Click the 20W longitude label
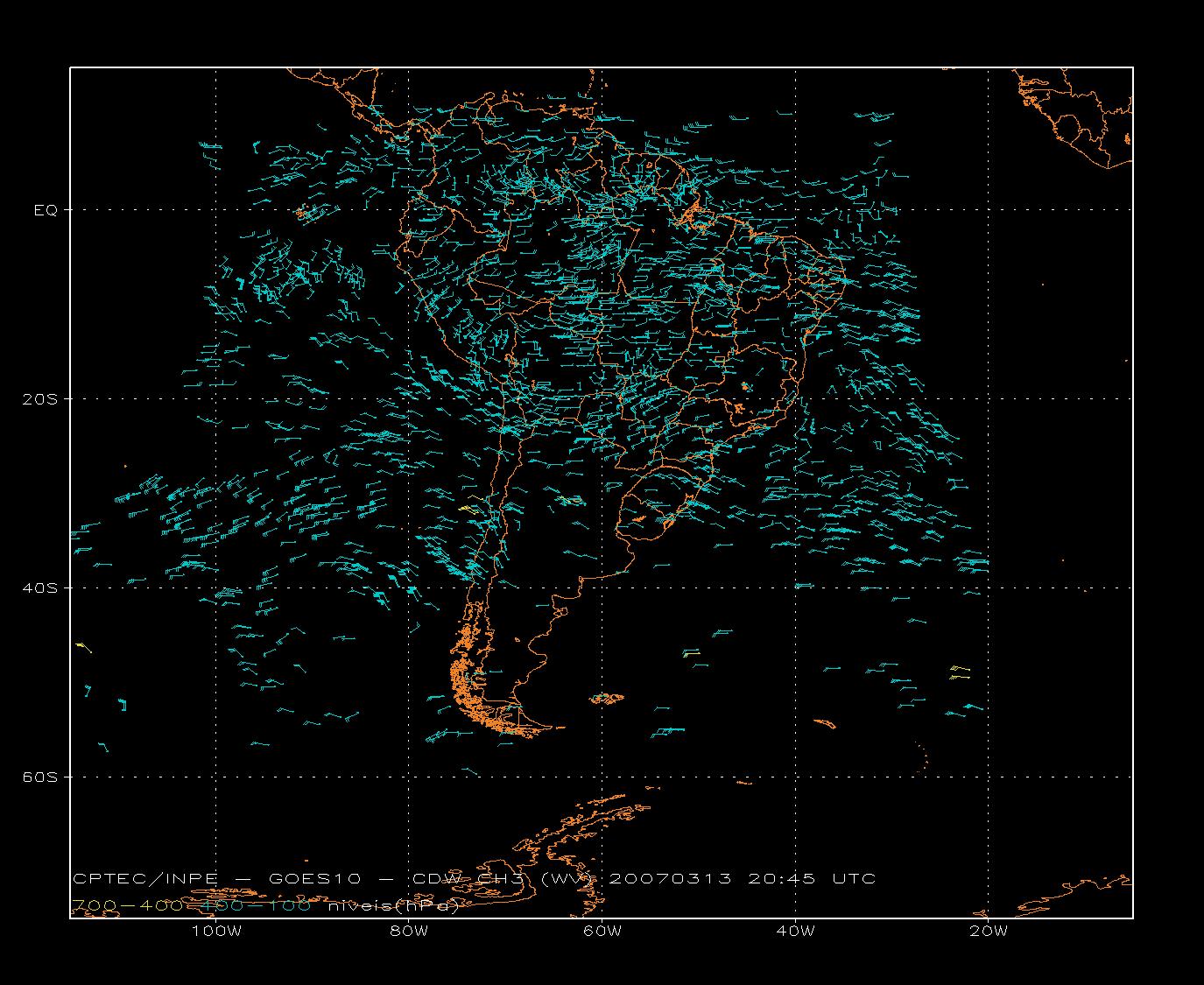 [x=989, y=931]
